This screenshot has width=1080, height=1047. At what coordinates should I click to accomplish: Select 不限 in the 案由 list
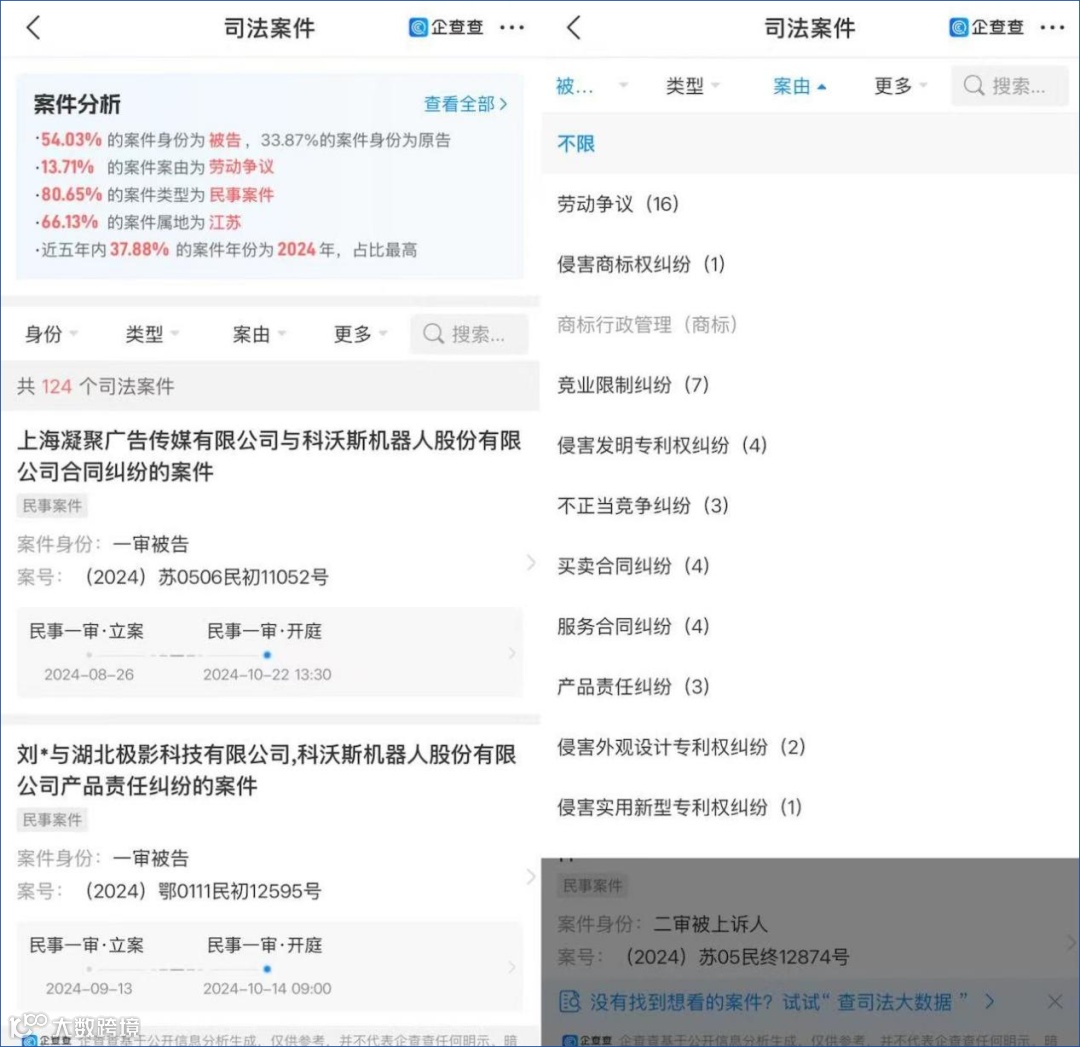[810, 143]
